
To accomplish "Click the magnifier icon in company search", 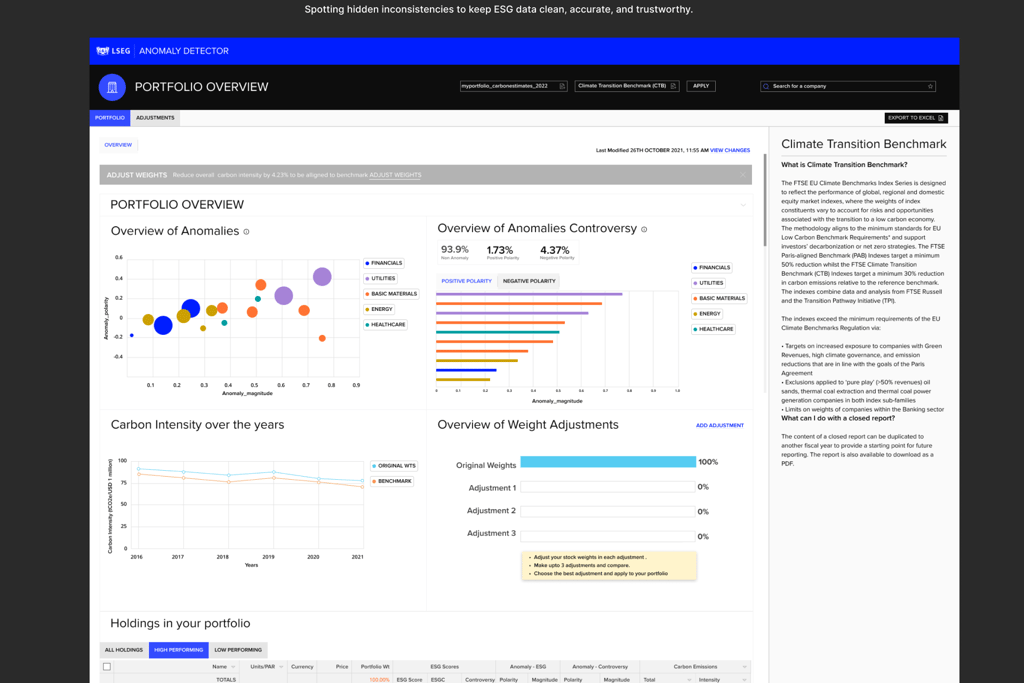I will pos(766,86).
